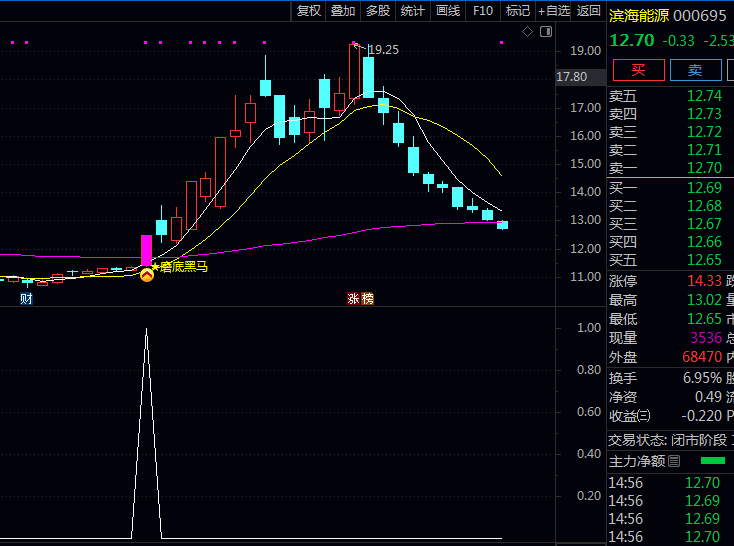734x546 pixels.
Task: Open 统计 statistics from the toolbar
Action: click(412, 11)
